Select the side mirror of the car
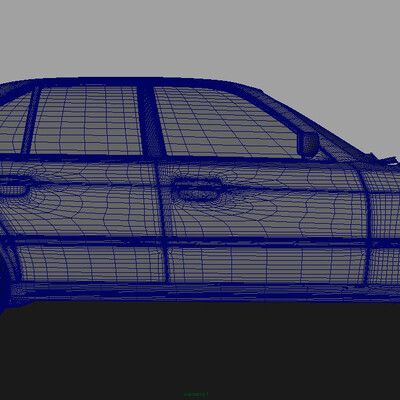This screenshot has width=400, height=400. tap(308, 145)
